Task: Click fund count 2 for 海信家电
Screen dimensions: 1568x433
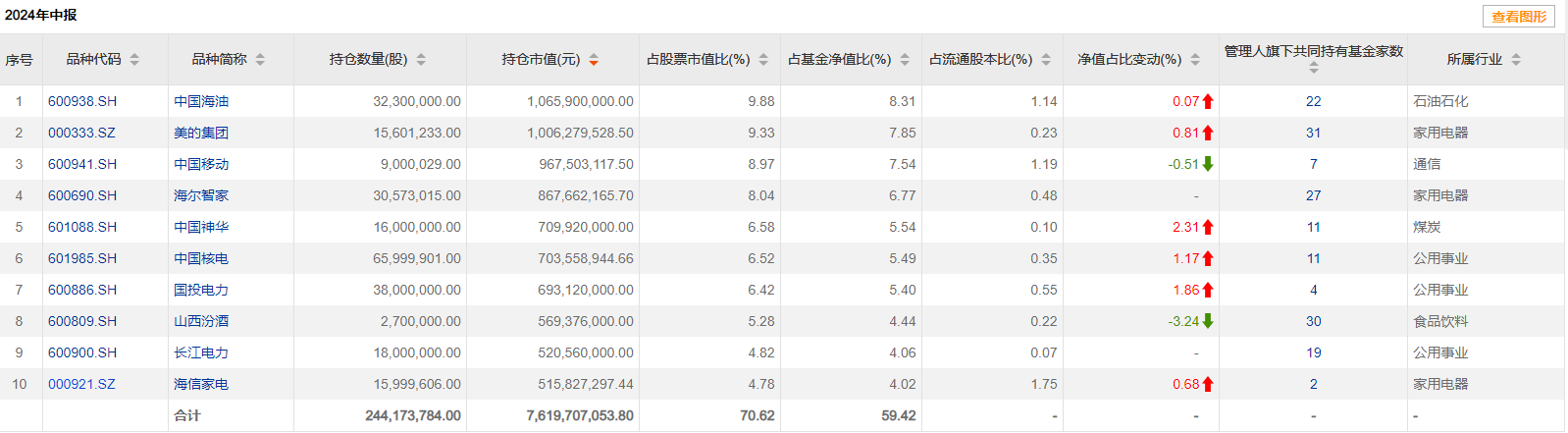Action: pos(1314,384)
